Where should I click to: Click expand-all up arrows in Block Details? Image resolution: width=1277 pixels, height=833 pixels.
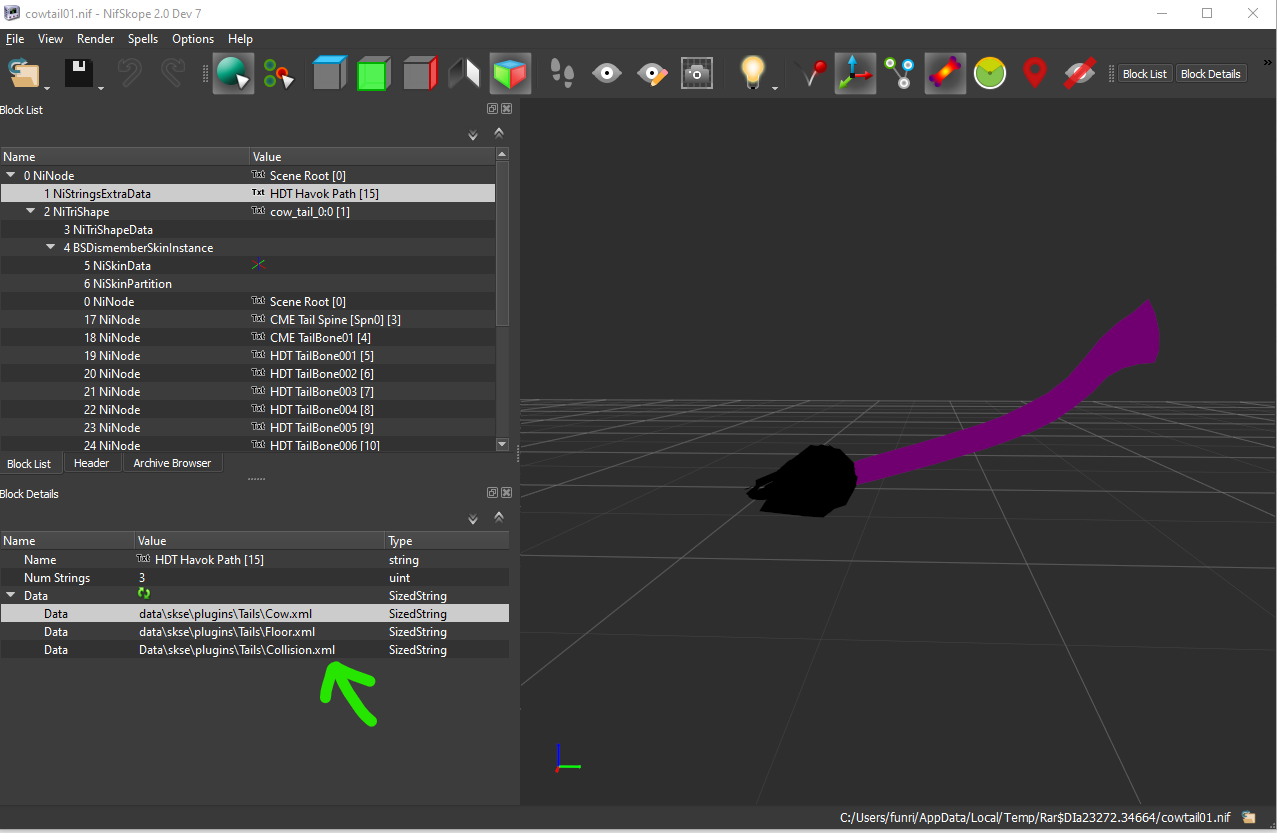click(499, 516)
